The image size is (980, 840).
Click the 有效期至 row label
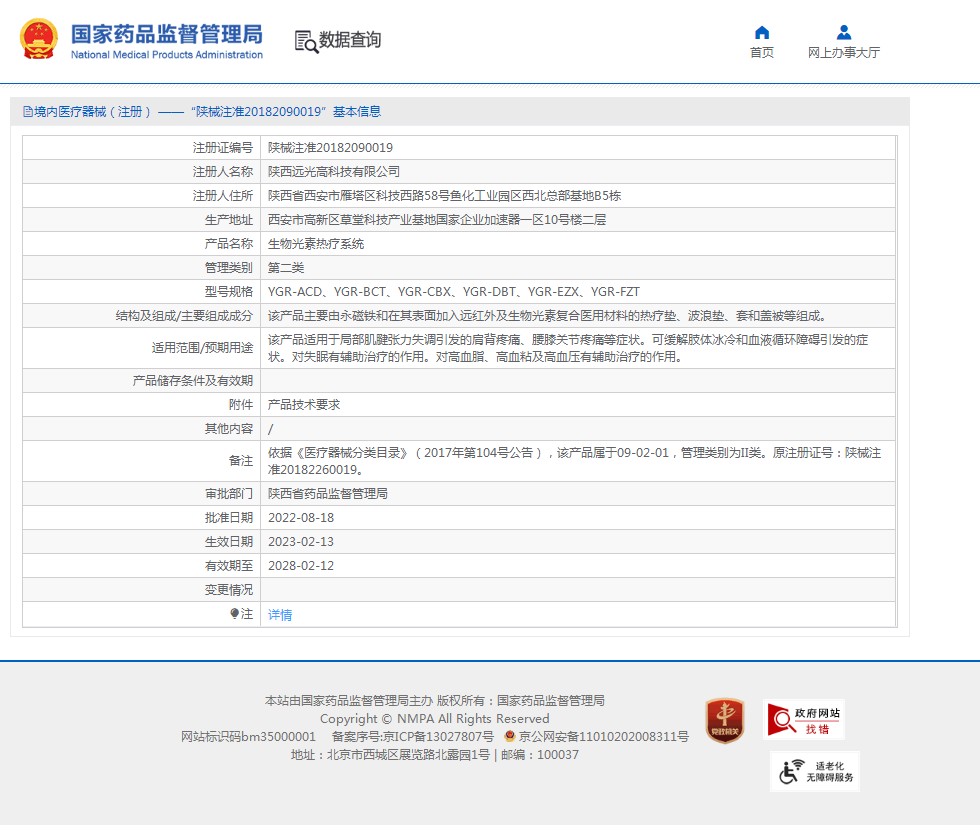pyautogui.click(x=229, y=566)
